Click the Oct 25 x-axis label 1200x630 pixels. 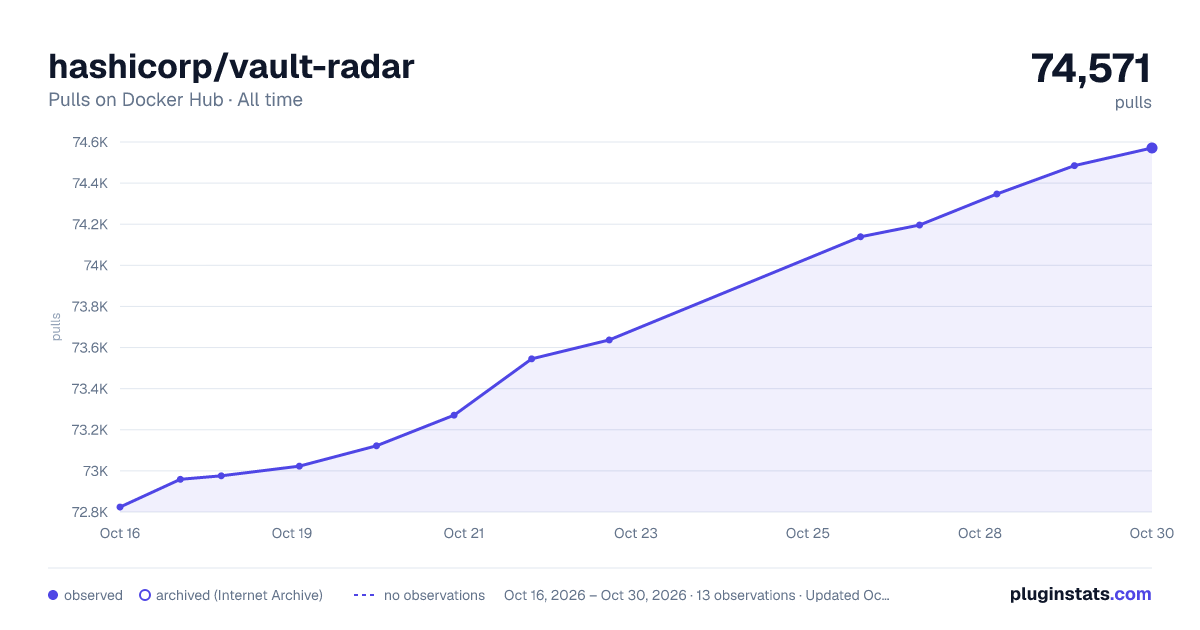click(808, 533)
